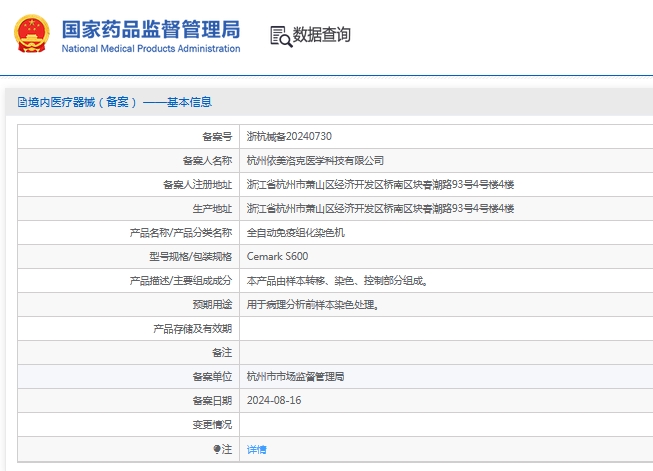Select the 备案单位 label
Screen dimensions: 653x471
212,377
